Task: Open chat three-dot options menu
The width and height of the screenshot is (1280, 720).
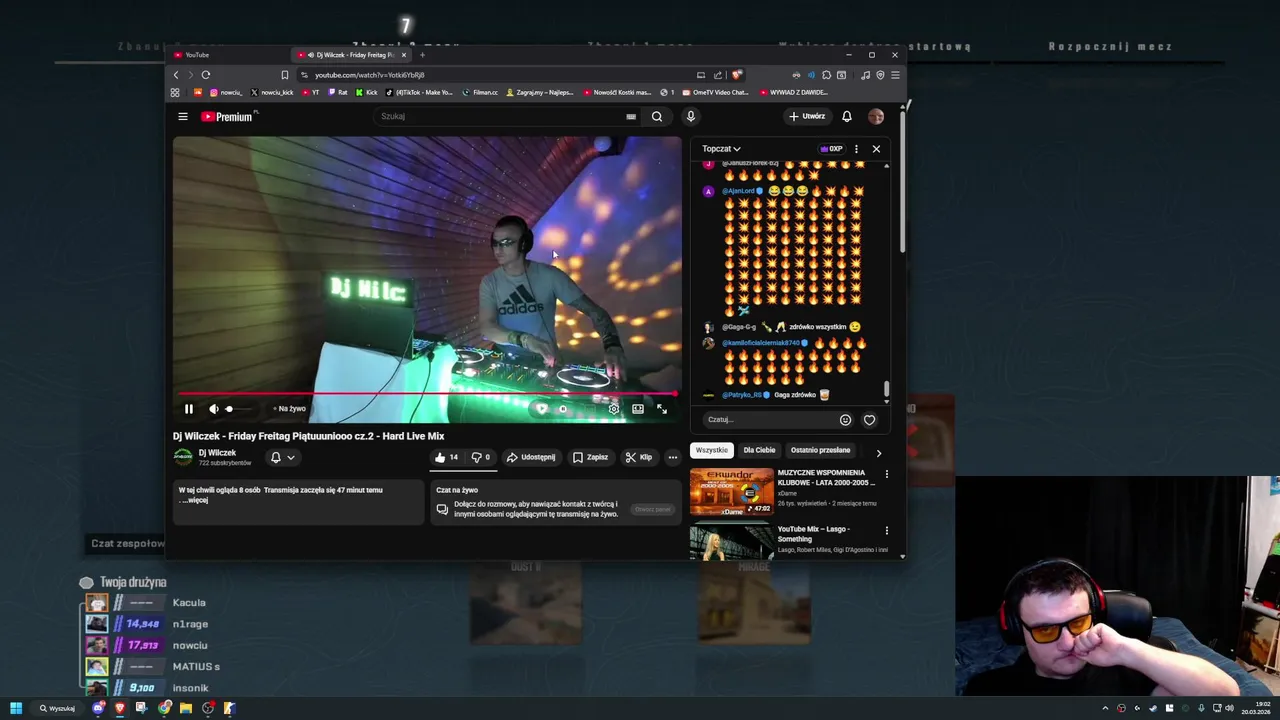Action: 856,149
